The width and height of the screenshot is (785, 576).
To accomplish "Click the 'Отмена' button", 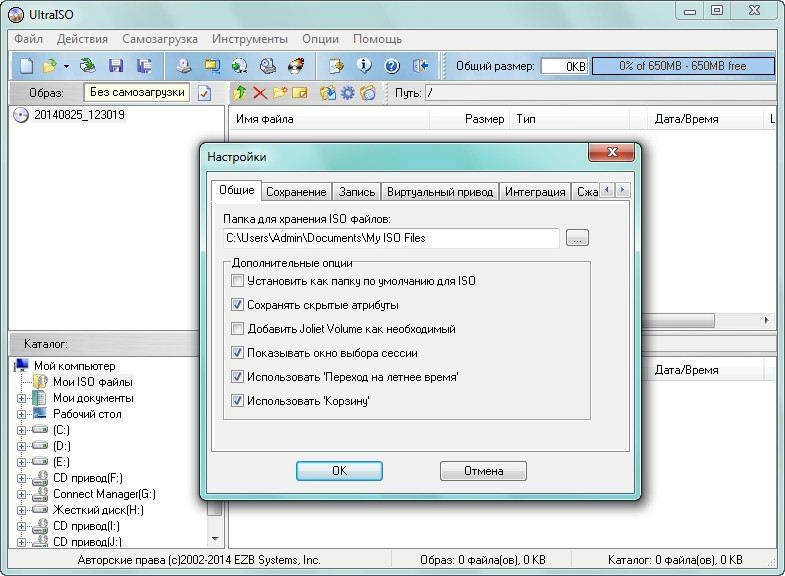I will [483, 471].
